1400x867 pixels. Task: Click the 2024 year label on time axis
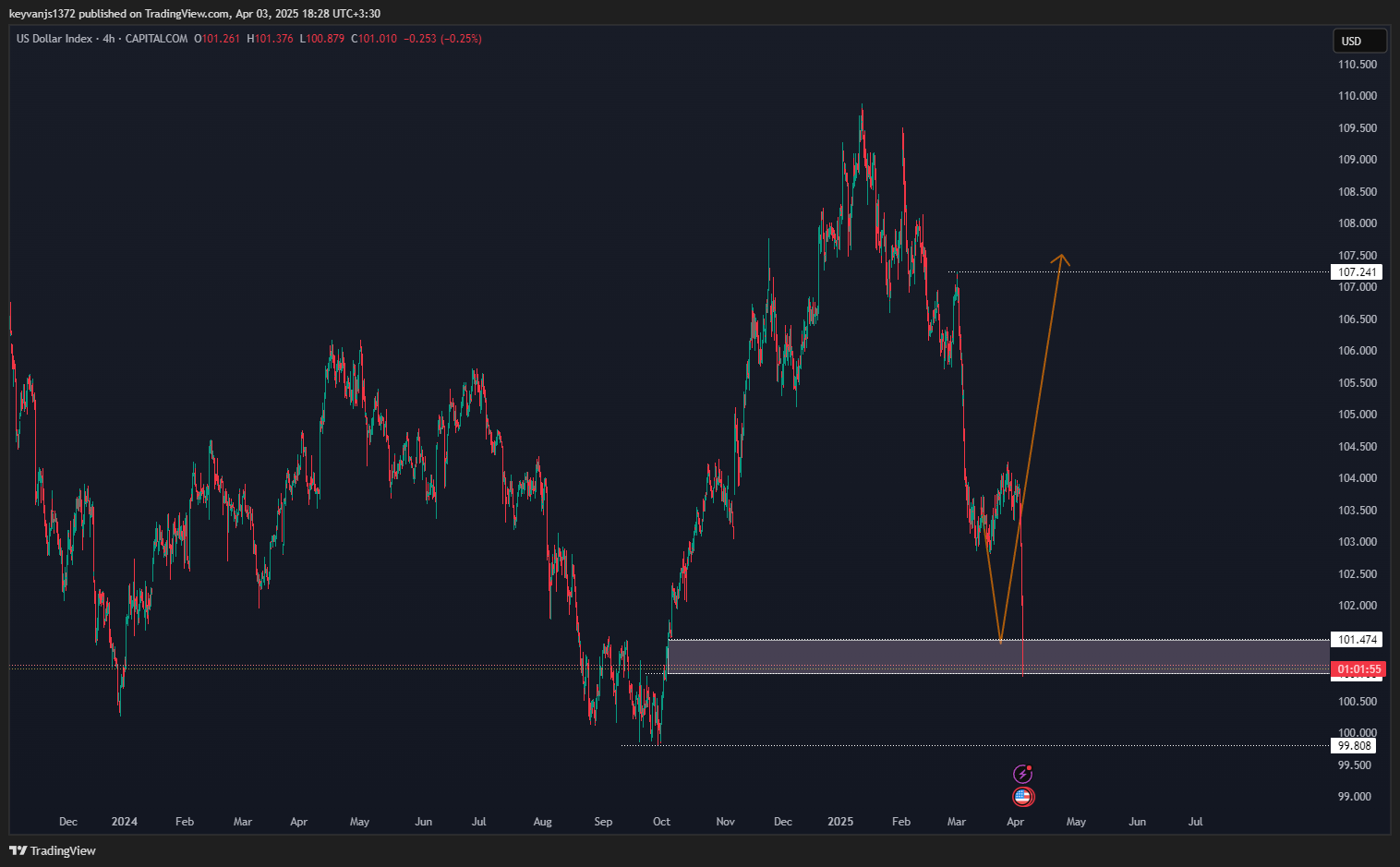(x=124, y=822)
